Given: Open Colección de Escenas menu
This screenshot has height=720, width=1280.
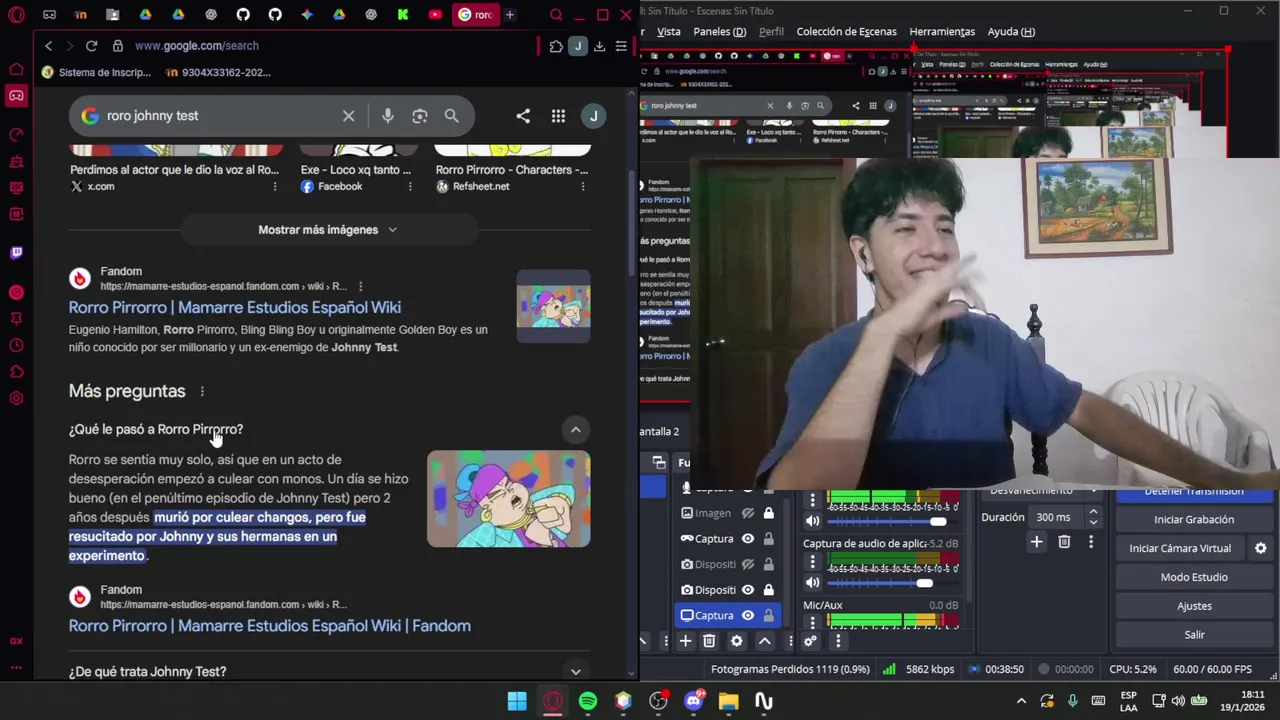Looking at the screenshot, I should click(846, 32).
